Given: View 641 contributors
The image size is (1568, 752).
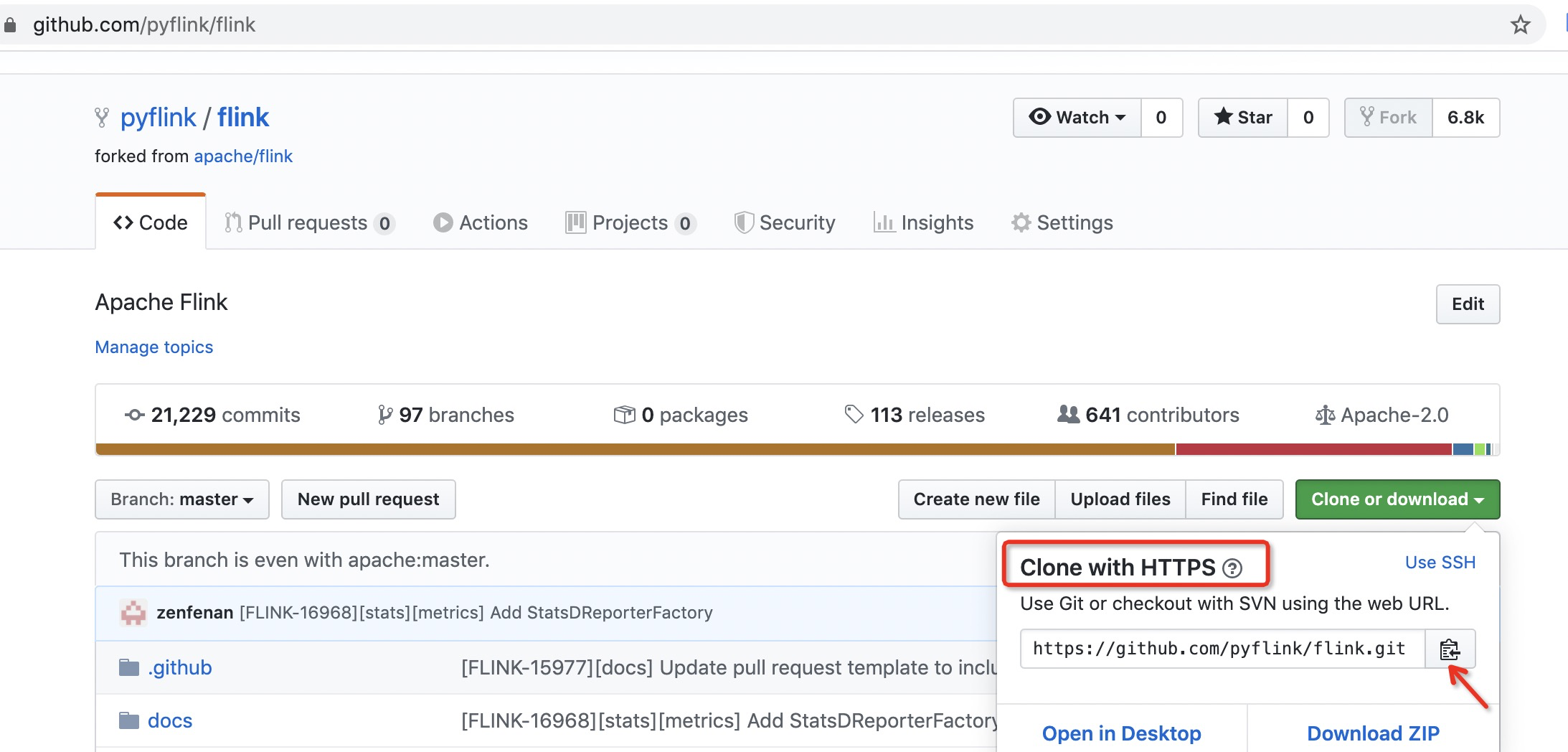Looking at the screenshot, I should [x=1148, y=415].
